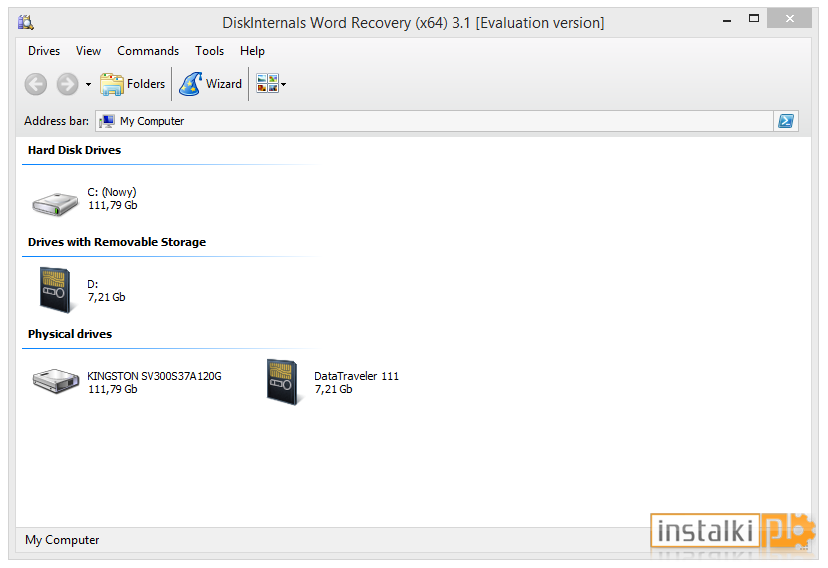The height and width of the screenshot is (568, 828).
Task: Click the address bar field
Action: [434, 121]
